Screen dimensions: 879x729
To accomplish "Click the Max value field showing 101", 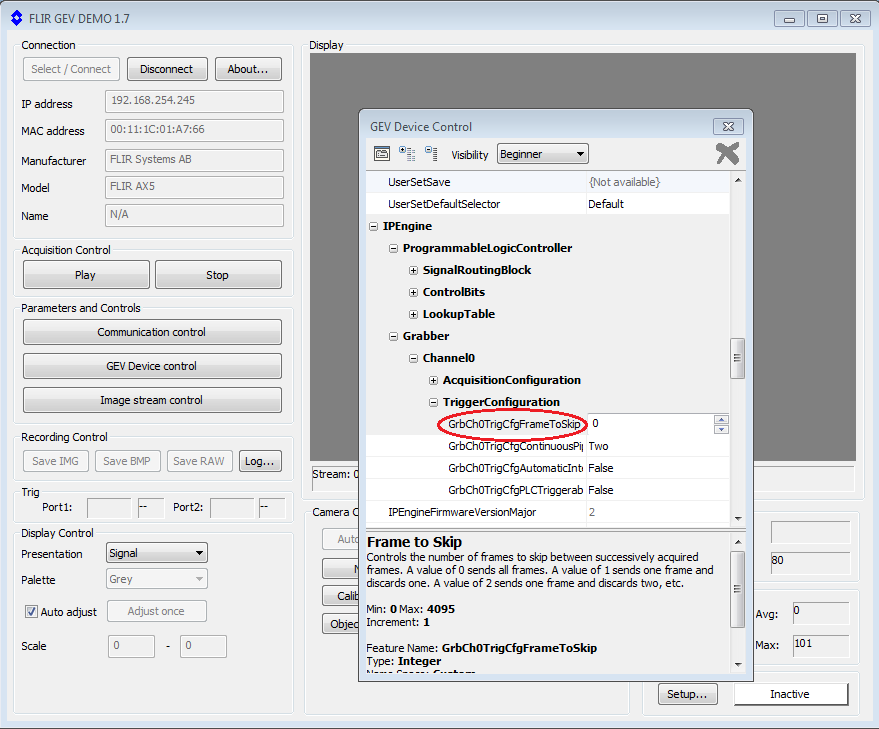I will click(821, 646).
